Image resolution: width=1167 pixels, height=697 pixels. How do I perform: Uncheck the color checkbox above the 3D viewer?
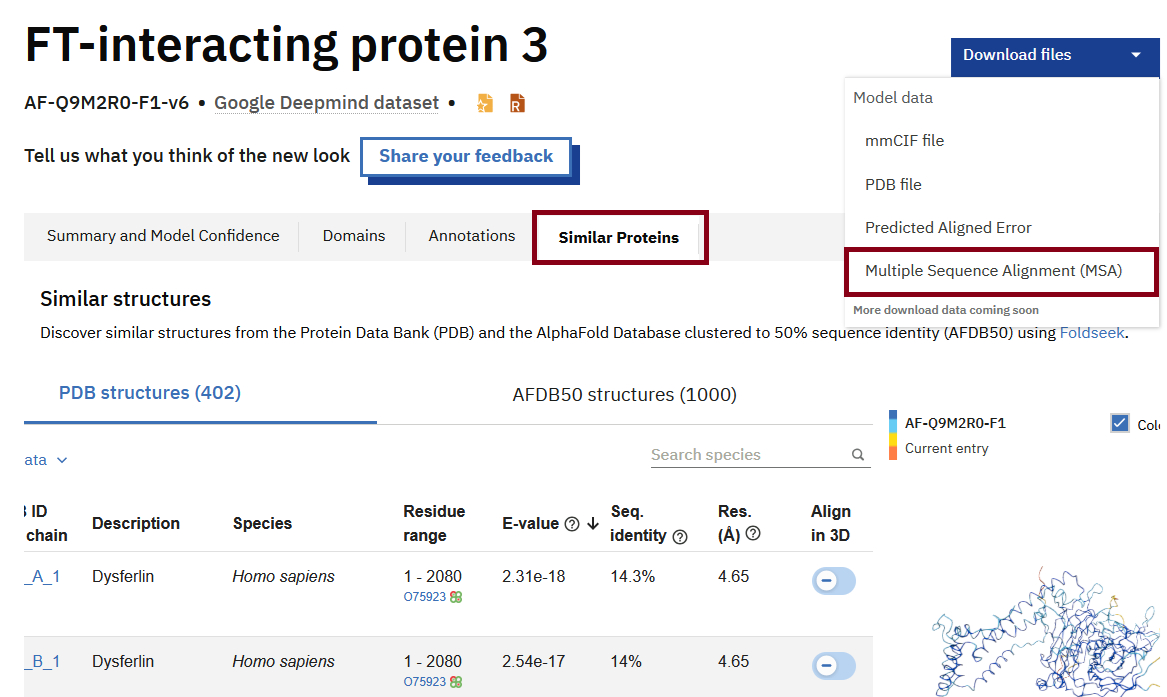(x=1120, y=424)
